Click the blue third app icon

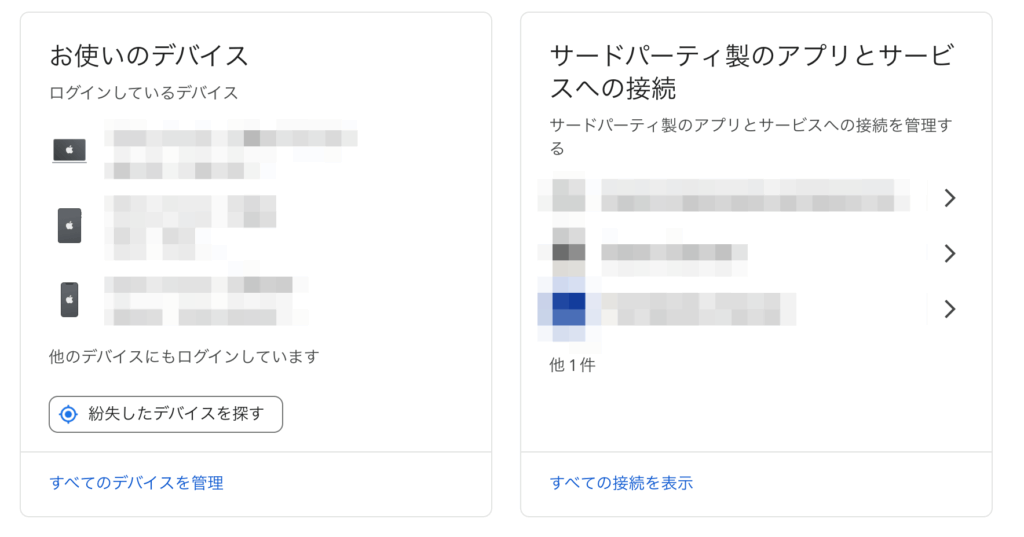coord(568,308)
